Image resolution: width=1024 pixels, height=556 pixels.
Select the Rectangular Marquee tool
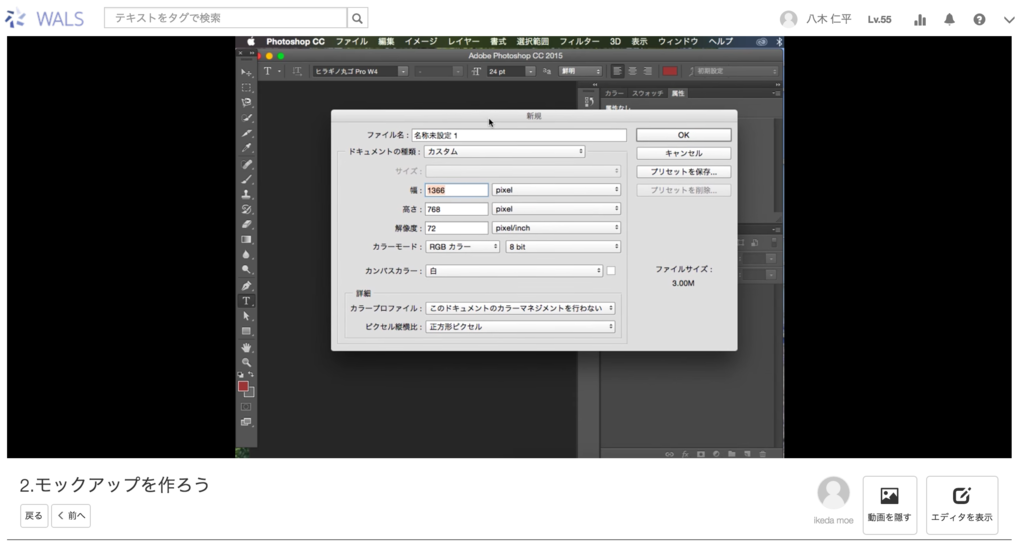click(246, 88)
